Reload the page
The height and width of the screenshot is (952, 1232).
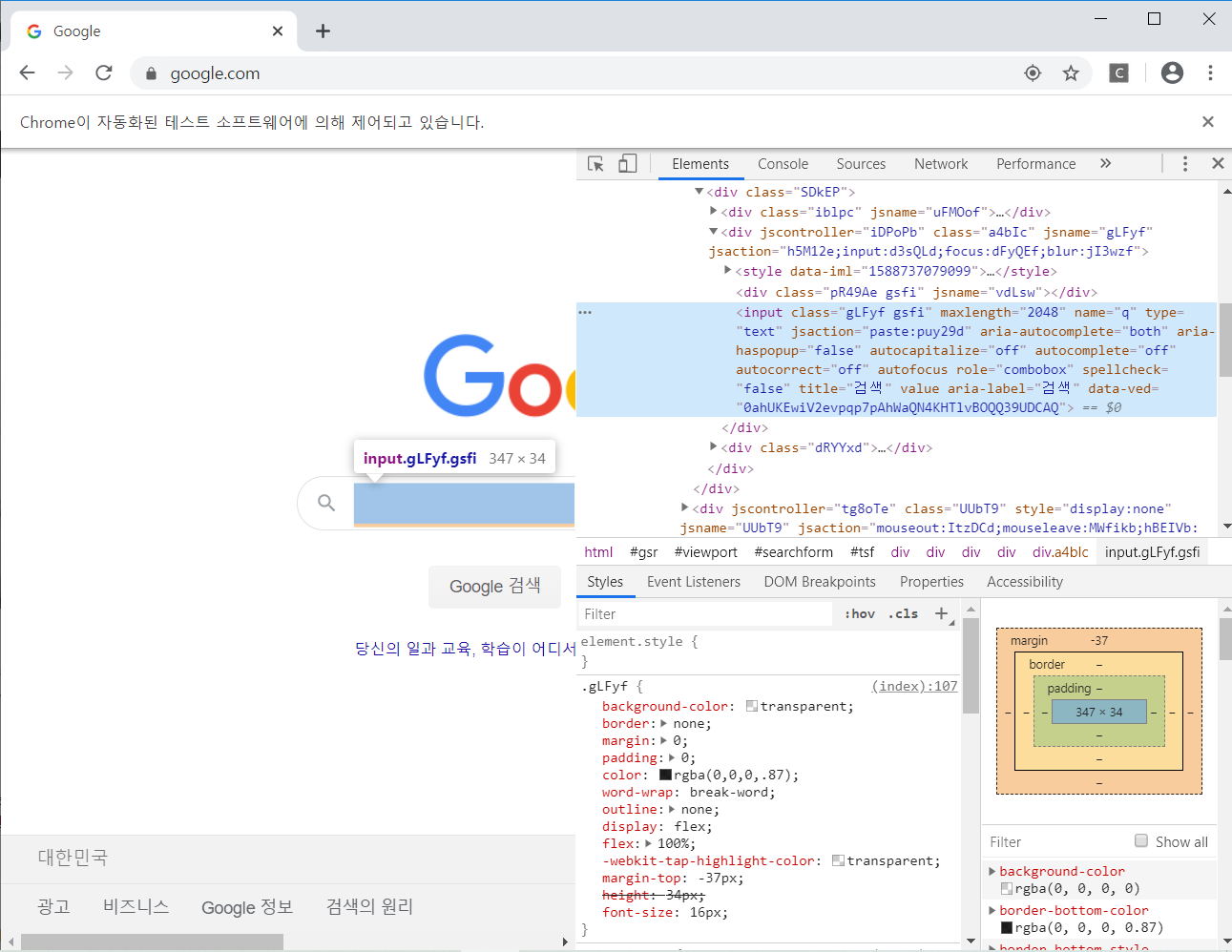(x=104, y=72)
